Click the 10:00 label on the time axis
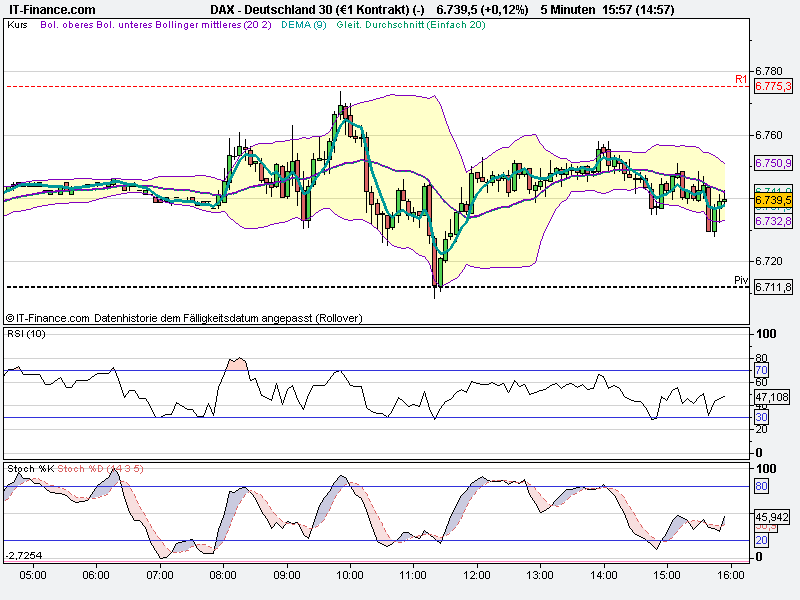This screenshot has width=800, height=600. (349, 577)
